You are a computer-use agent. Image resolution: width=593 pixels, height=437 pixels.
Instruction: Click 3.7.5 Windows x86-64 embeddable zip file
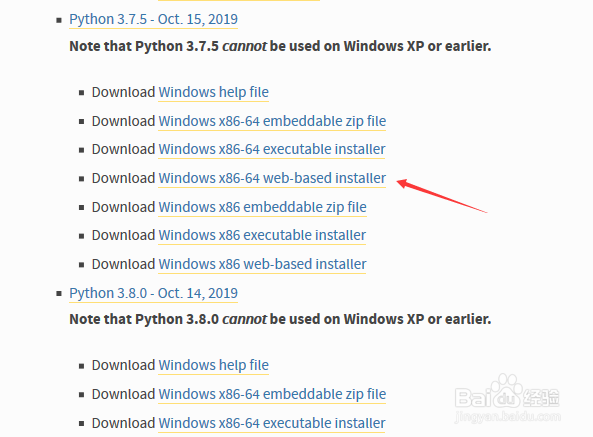tap(272, 121)
